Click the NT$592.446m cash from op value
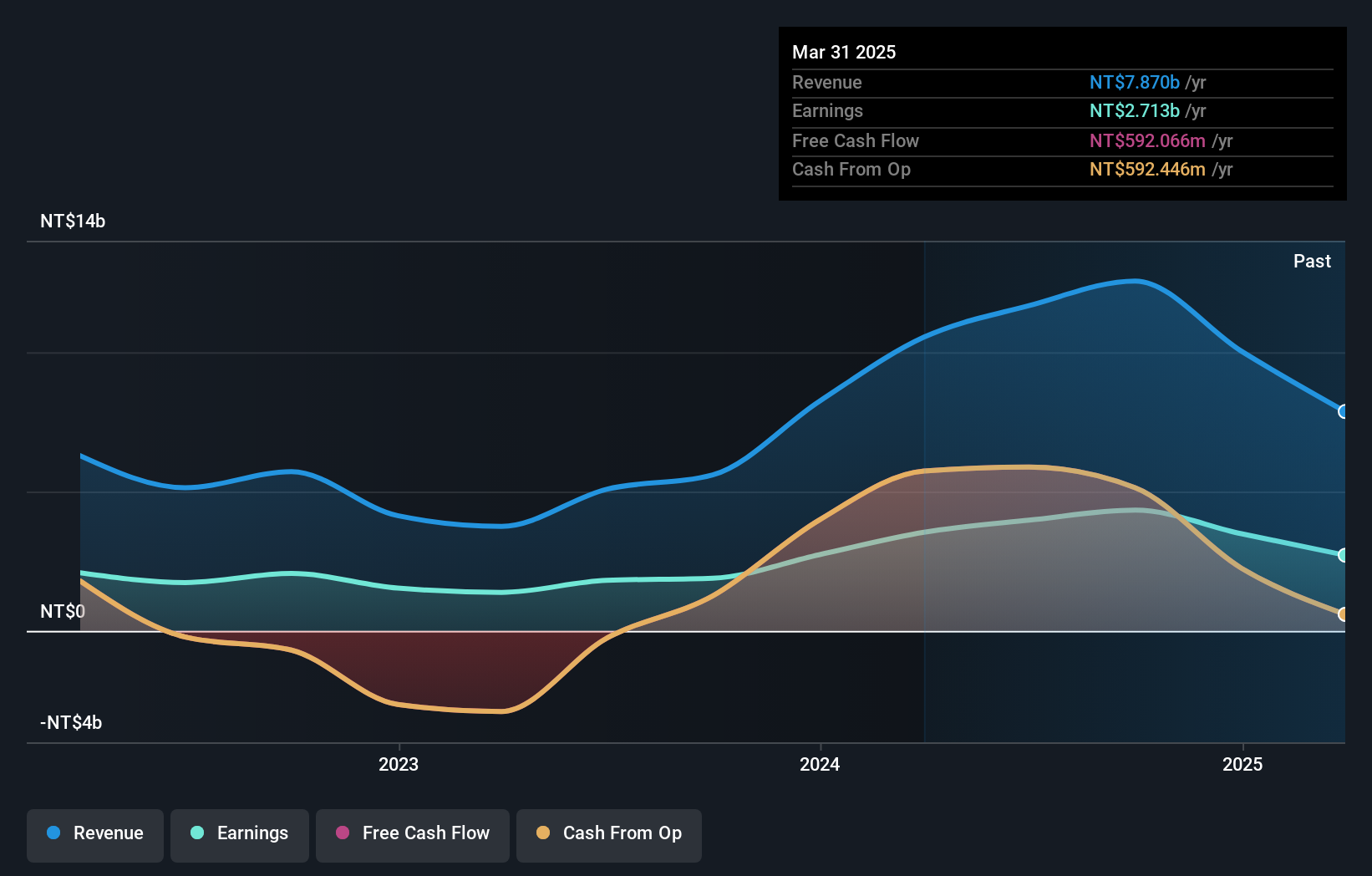The width and height of the screenshot is (1372, 876). (x=1147, y=169)
